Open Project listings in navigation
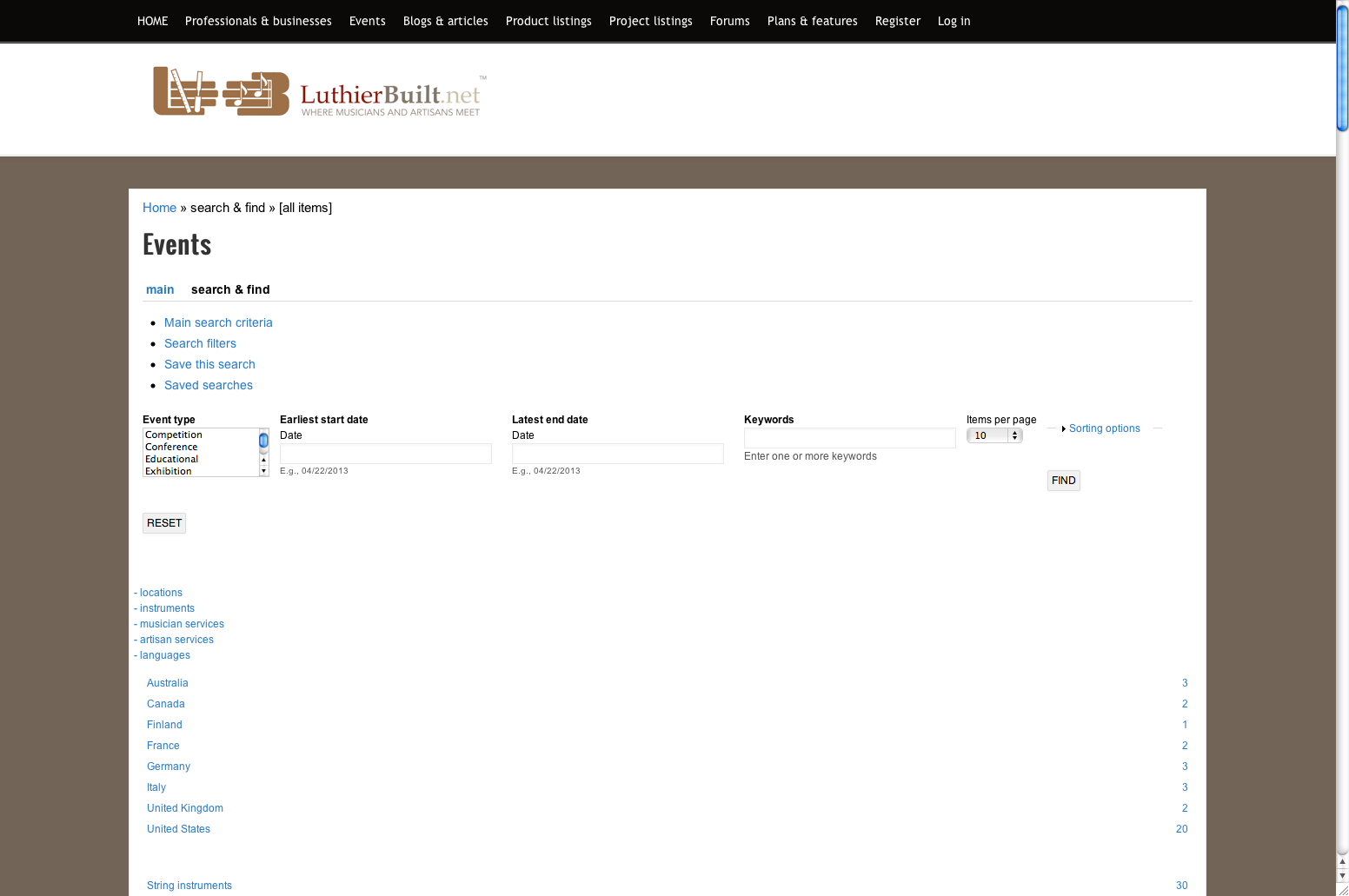Viewport: 1349px width, 896px height. [x=650, y=21]
